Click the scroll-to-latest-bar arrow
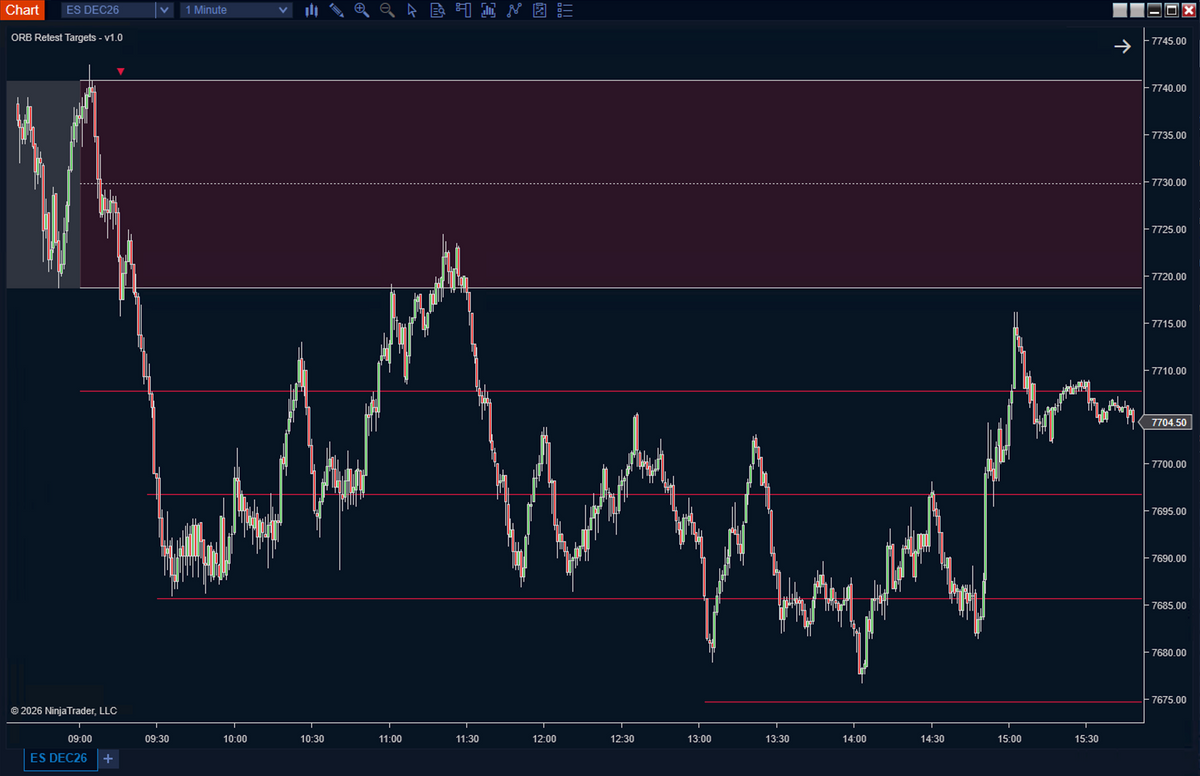The image size is (1200, 776). tap(1123, 46)
